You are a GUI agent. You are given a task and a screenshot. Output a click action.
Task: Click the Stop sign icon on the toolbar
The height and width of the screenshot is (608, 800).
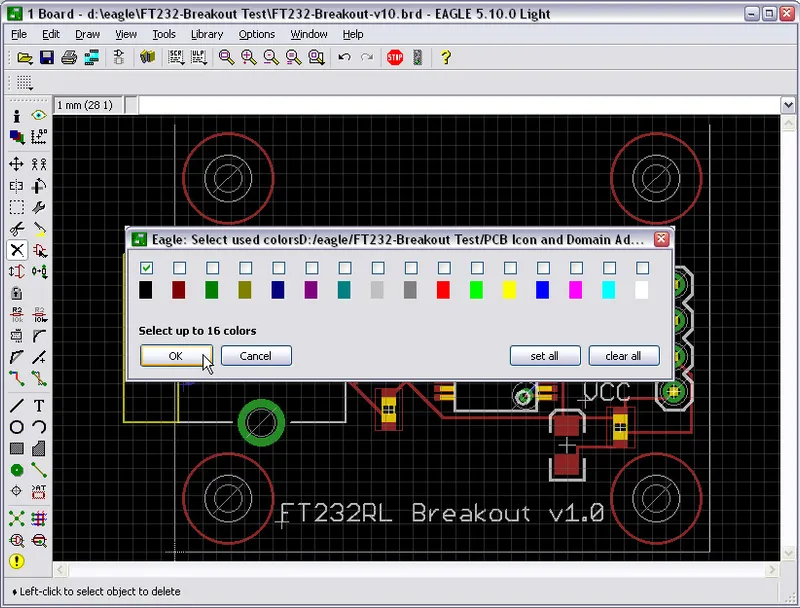[394, 57]
